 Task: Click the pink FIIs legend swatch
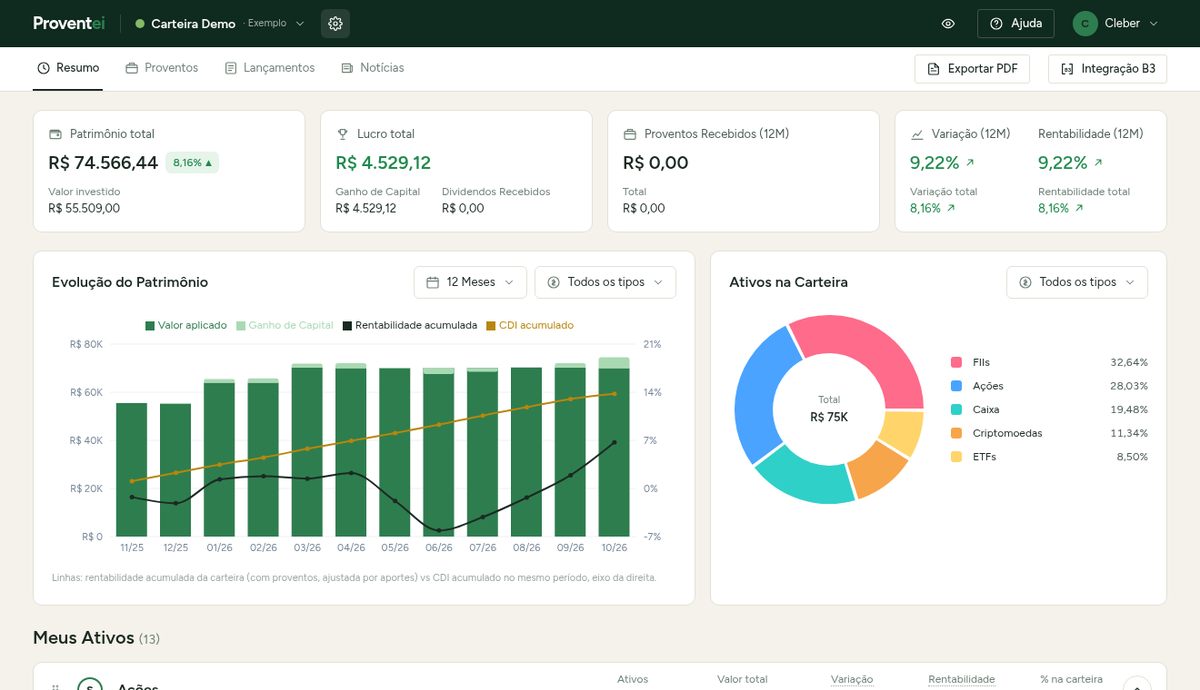pyautogui.click(x=956, y=362)
